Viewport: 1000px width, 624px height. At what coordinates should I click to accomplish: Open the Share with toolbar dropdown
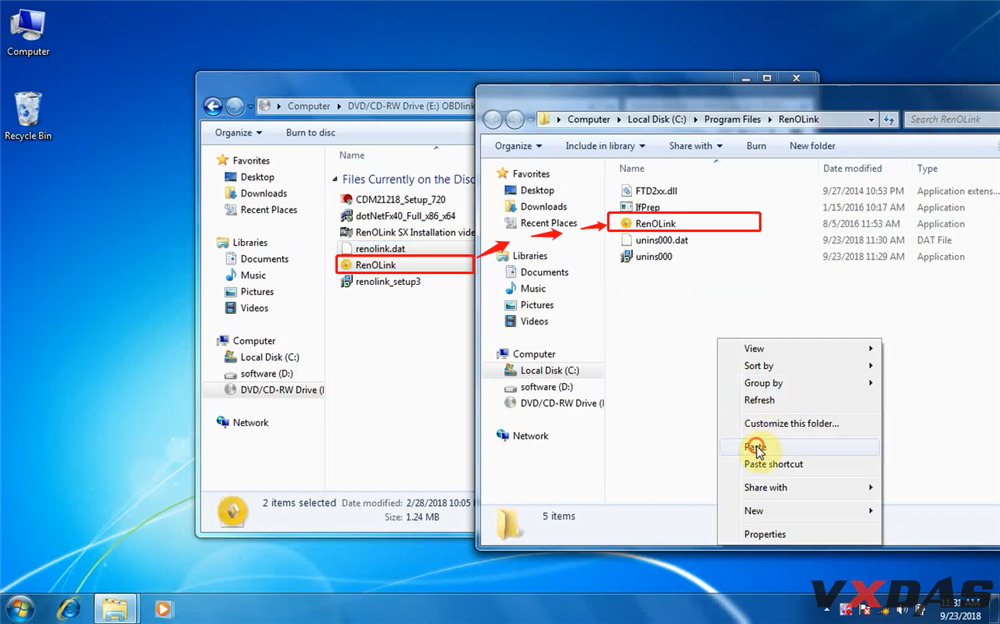click(695, 145)
